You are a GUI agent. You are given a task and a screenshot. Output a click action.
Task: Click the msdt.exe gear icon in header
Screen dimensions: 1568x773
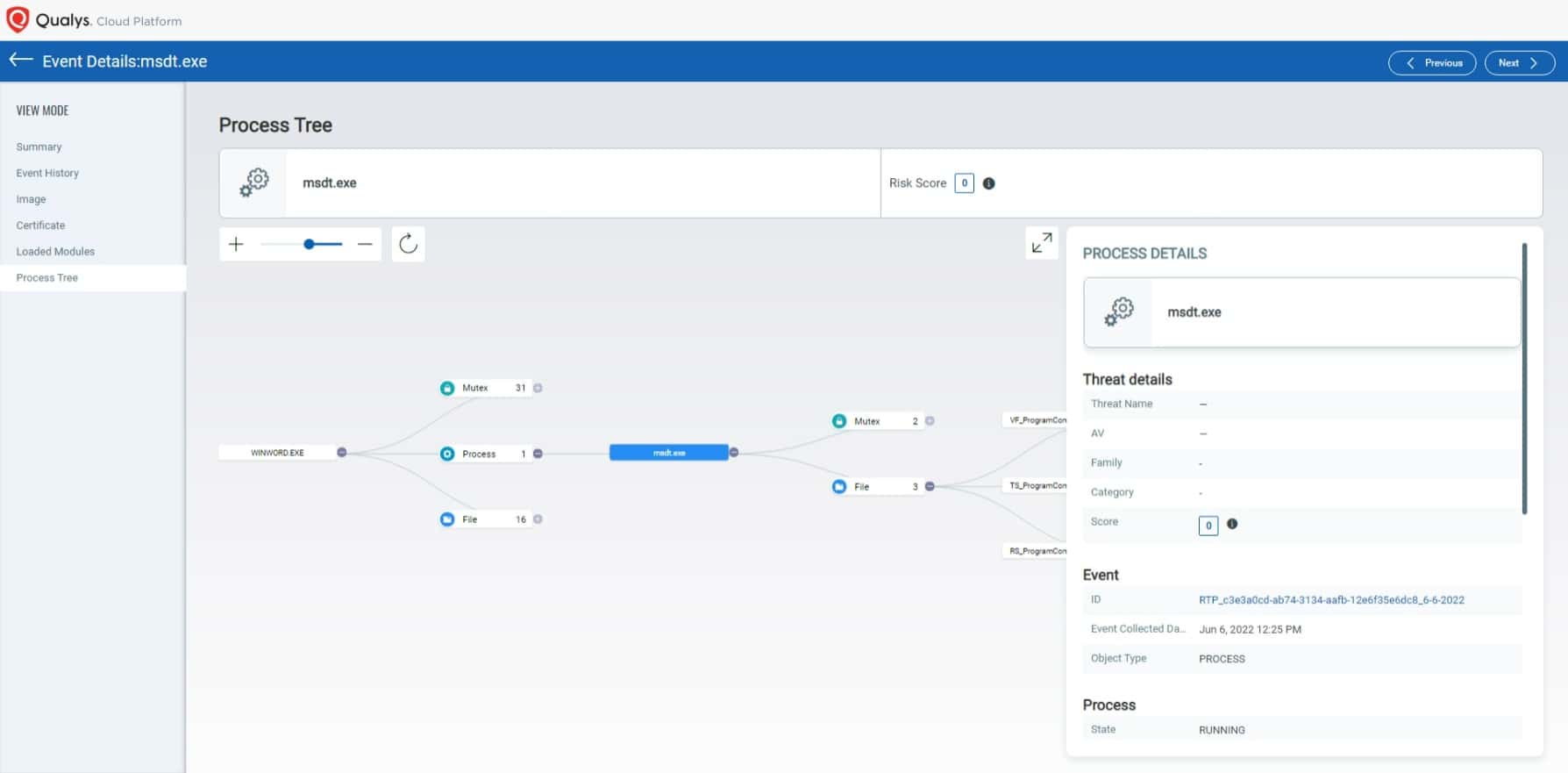(x=254, y=183)
